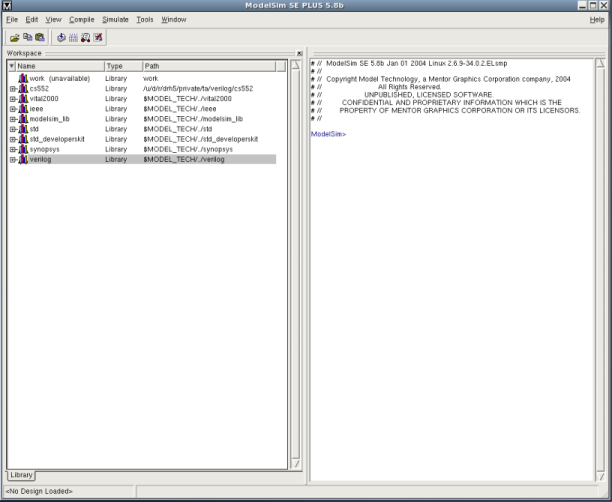Expand the synopsys library node
The image size is (612, 502).
pos(12,150)
